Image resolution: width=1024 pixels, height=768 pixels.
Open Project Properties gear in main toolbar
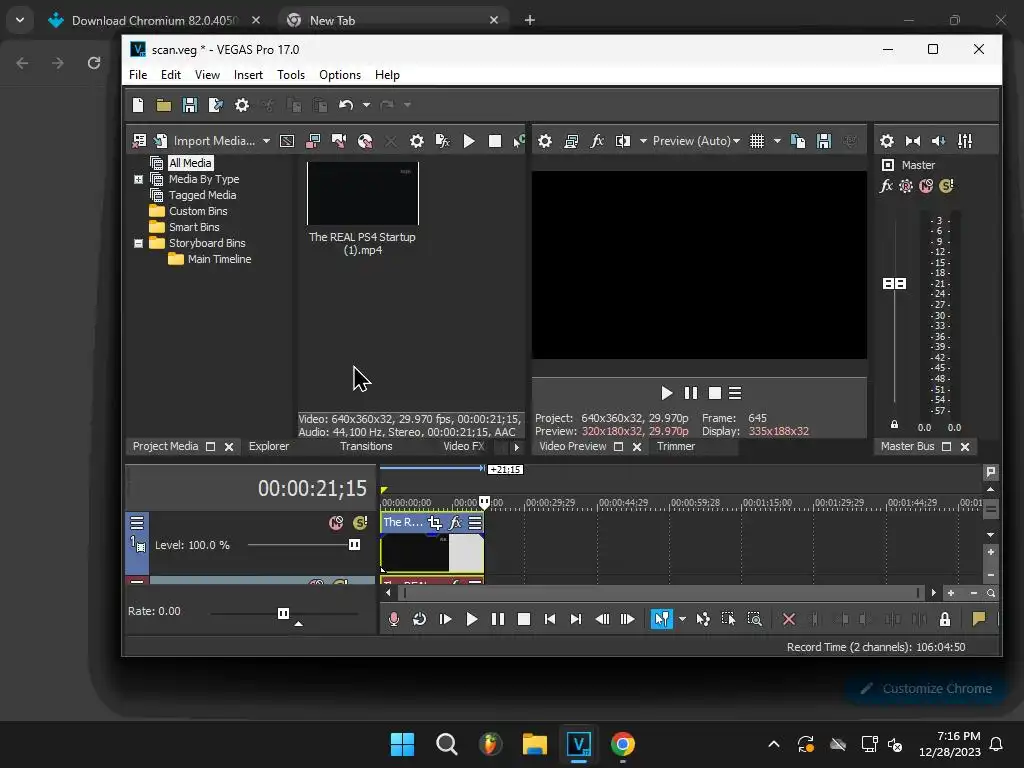pyautogui.click(x=242, y=105)
